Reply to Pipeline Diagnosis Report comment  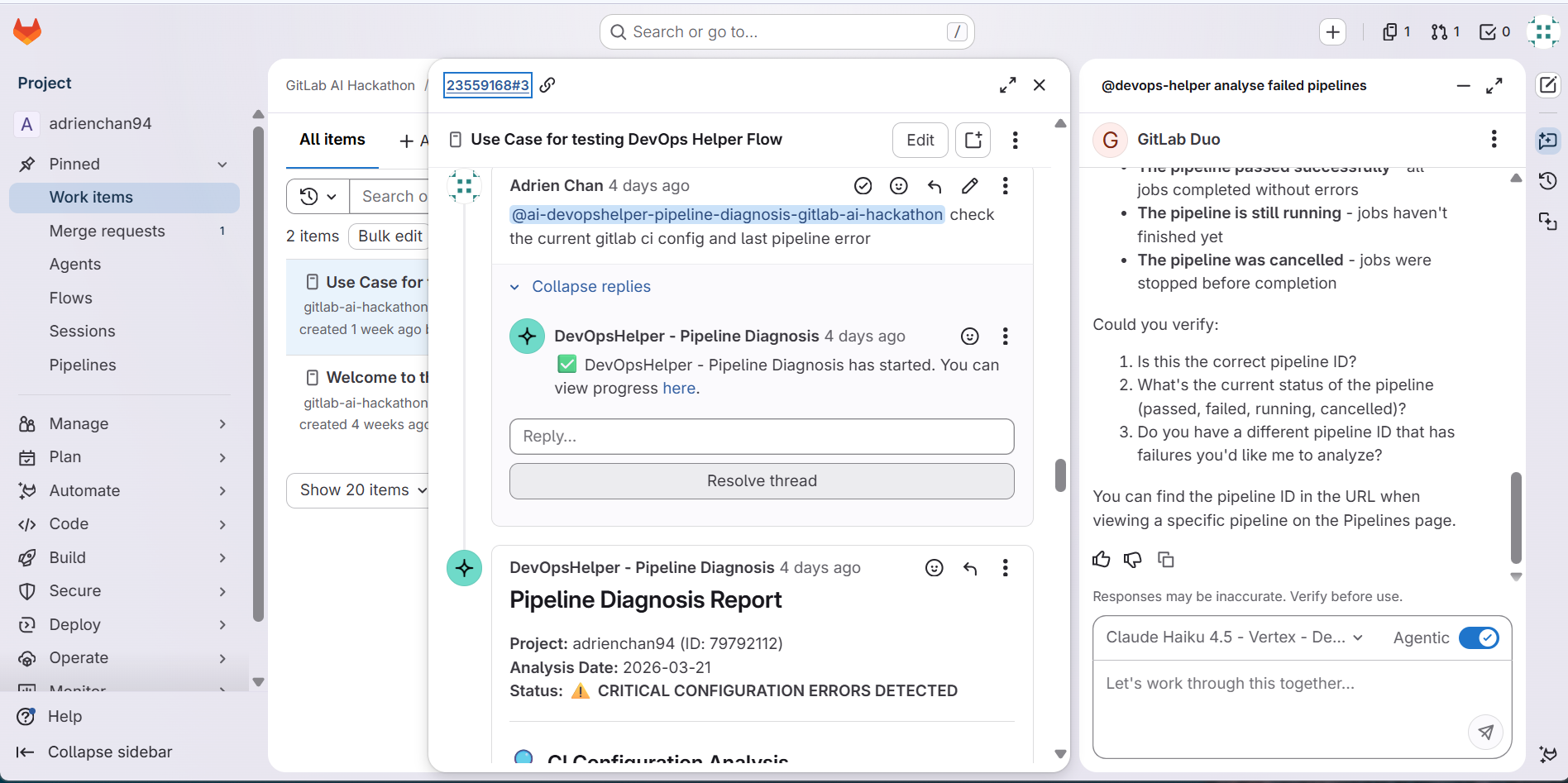pyautogui.click(x=970, y=568)
